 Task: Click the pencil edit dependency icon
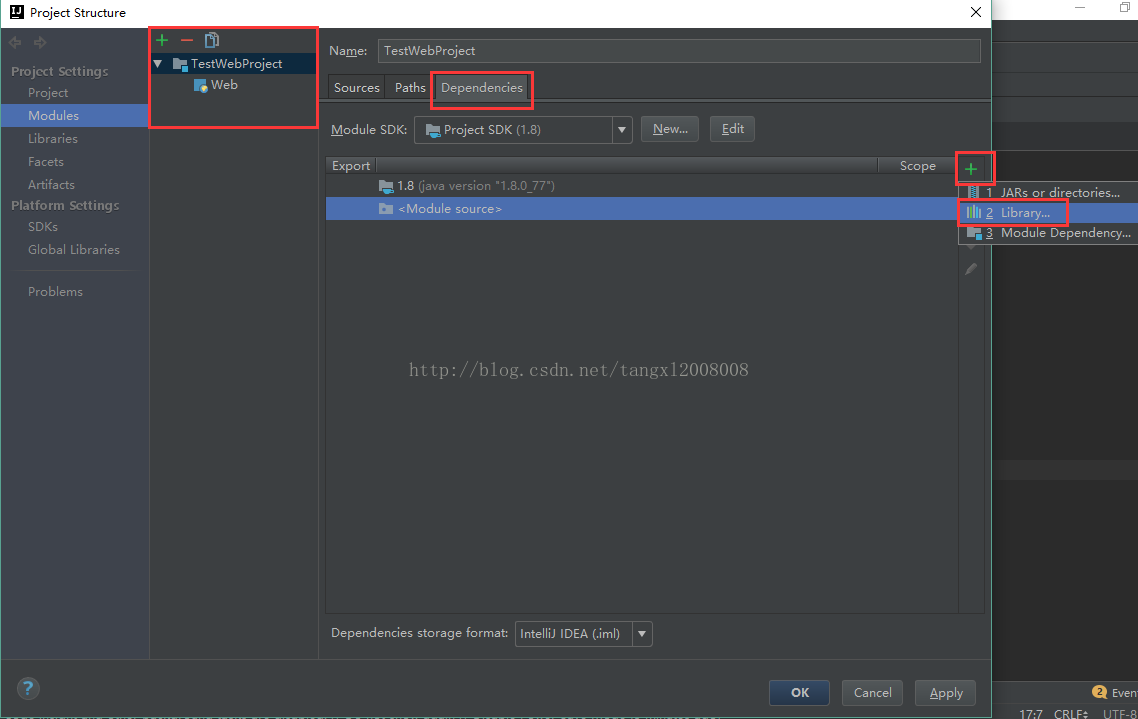click(971, 269)
